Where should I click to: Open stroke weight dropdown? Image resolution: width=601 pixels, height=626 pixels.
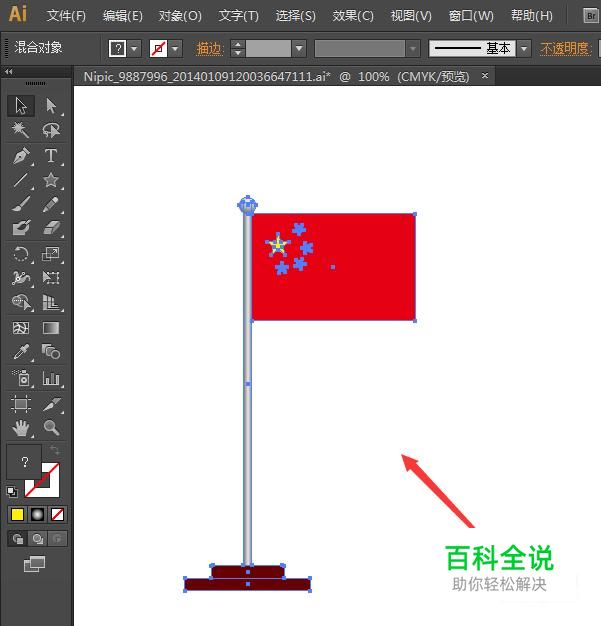[299, 49]
